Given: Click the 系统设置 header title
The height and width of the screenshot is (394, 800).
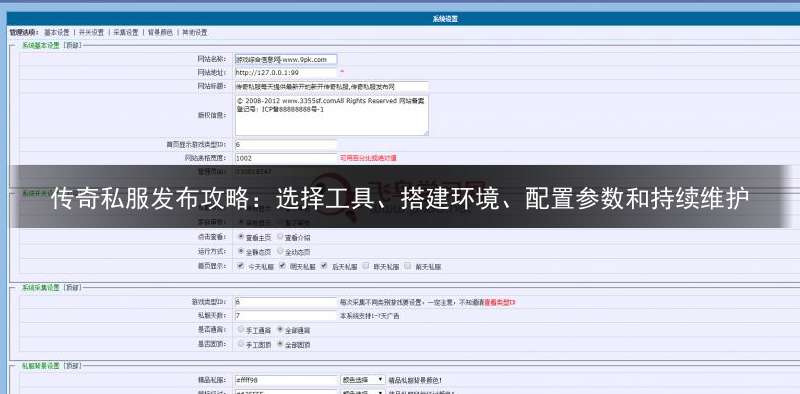Looking at the screenshot, I should coord(445,19).
